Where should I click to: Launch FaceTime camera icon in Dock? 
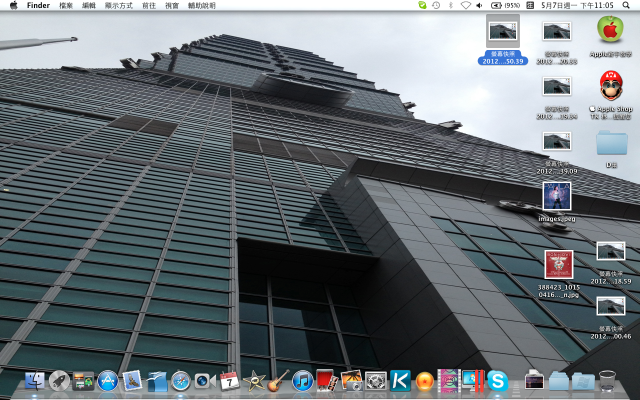205,381
